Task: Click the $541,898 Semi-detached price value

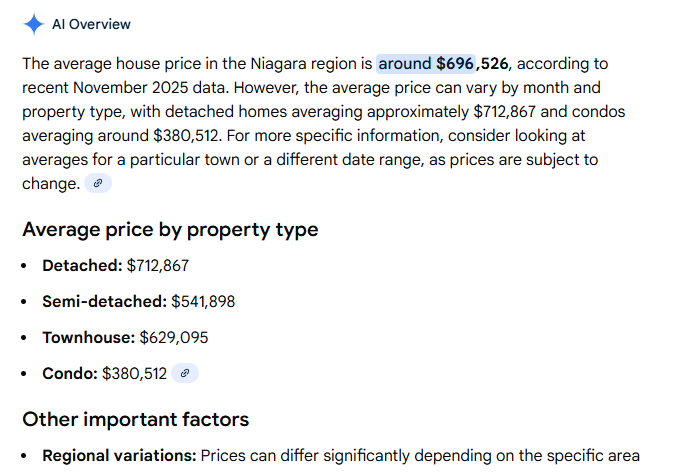Action: tap(203, 301)
